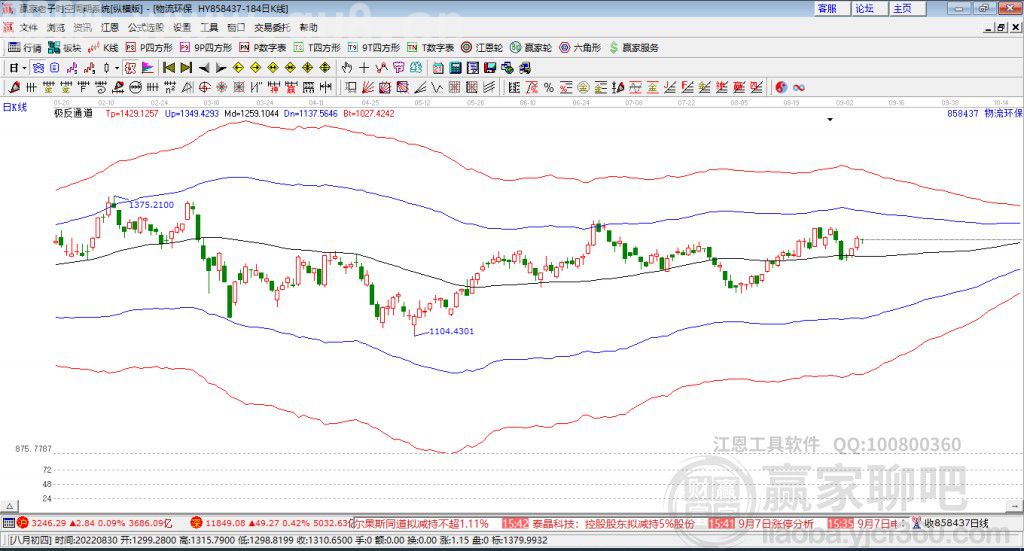Click the Shanghai index 3246.29 status entry
Image resolution: width=1024 pixels, height=551 pixels.
[94, 523]
